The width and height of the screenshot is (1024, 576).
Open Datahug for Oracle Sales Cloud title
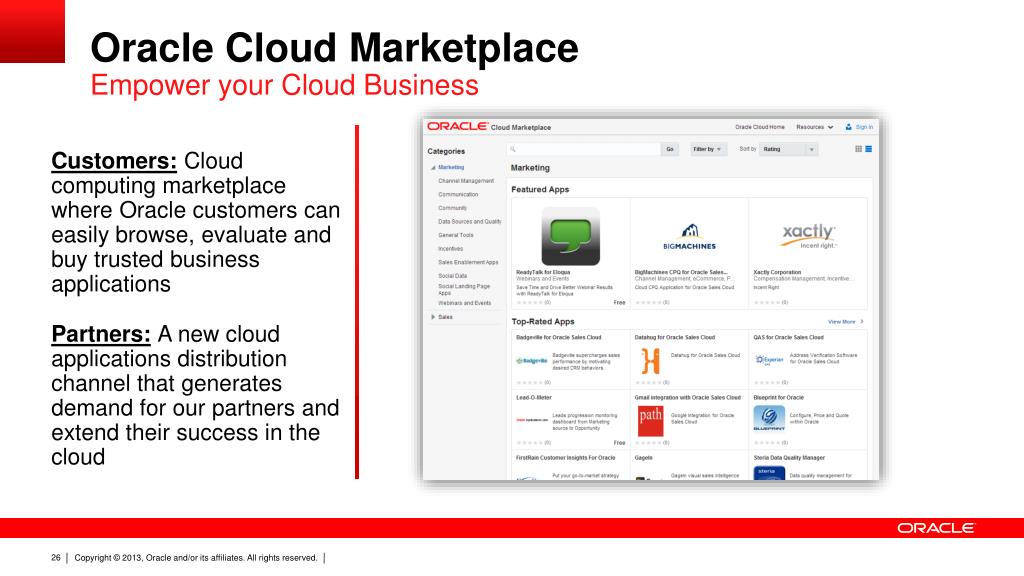675,337
